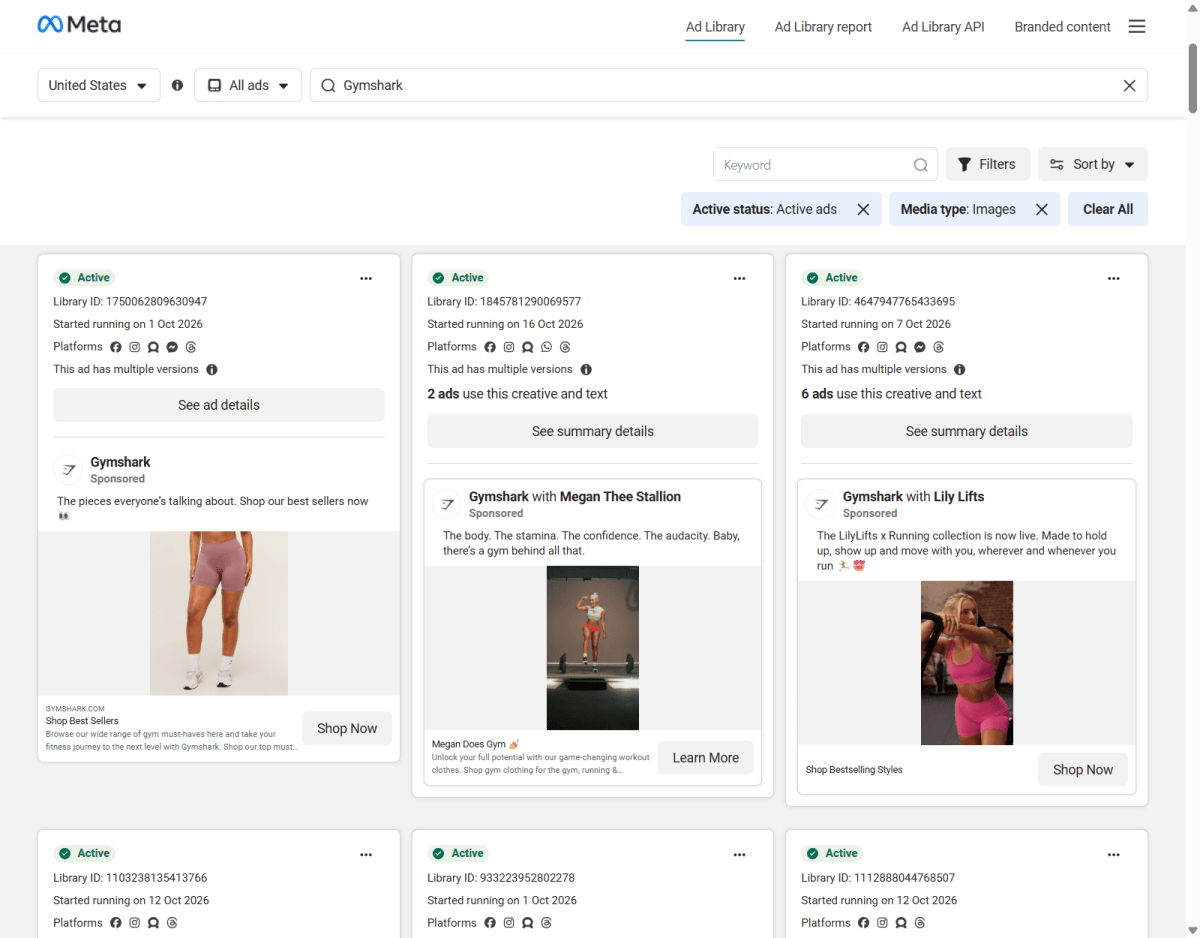1200x938 pixels.
Task: Click Started running on 7 Oct 2026
Action: click(x=876, y=324)
